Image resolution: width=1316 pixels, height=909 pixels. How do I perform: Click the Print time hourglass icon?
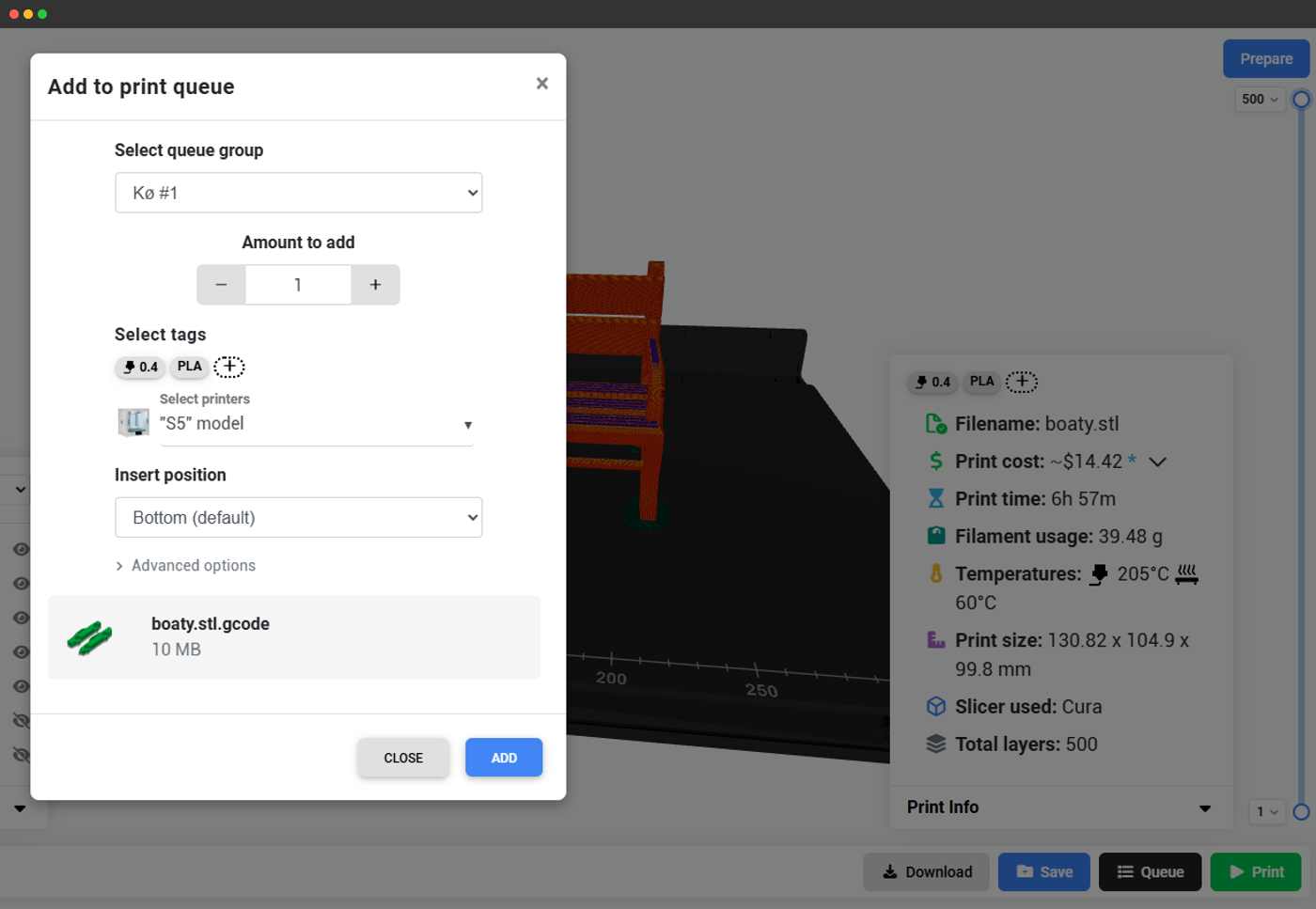936,498
